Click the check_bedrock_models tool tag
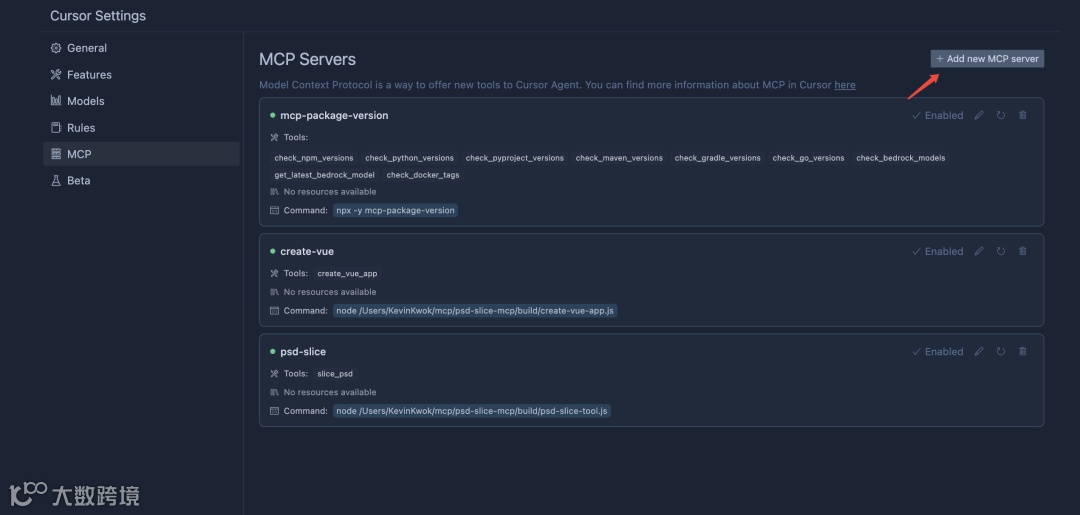 tap(900, 158)
